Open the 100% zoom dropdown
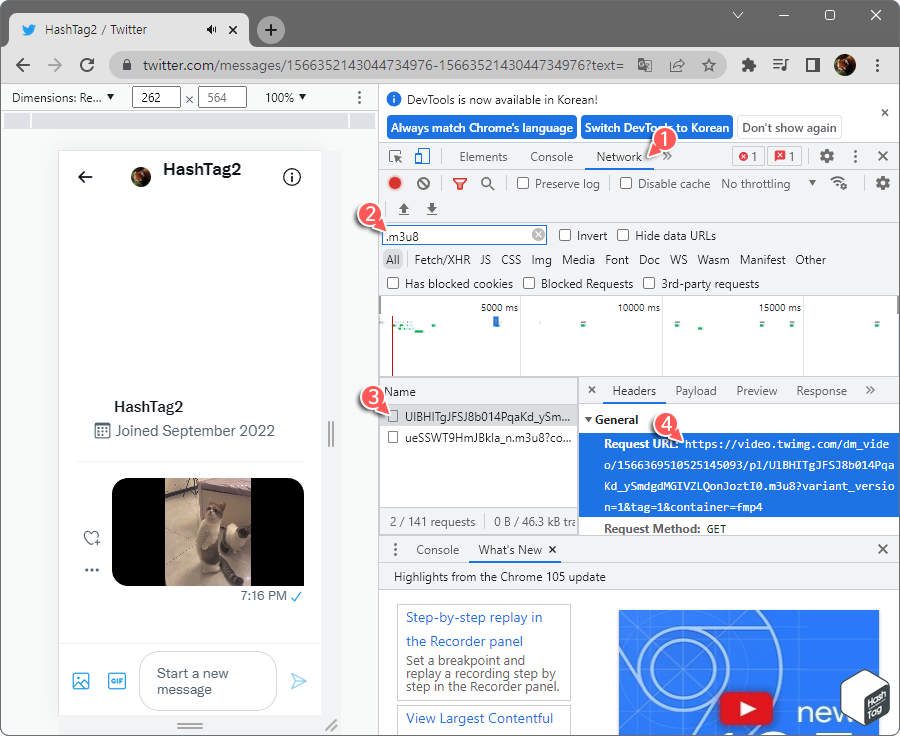900x736 pixels. click(285, 98)
